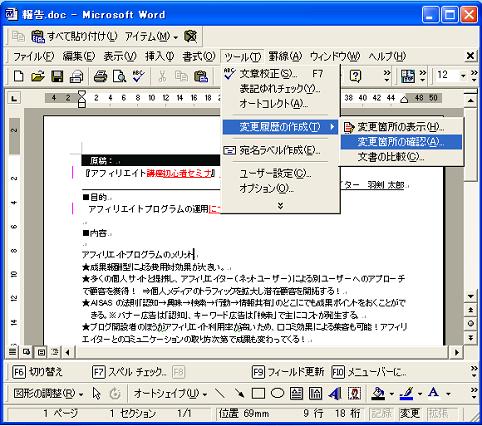Create a new blank document icon
Image resolution: width=482 pixels, height=426 pixels.
pyautogui.click(x=18, y=76)
